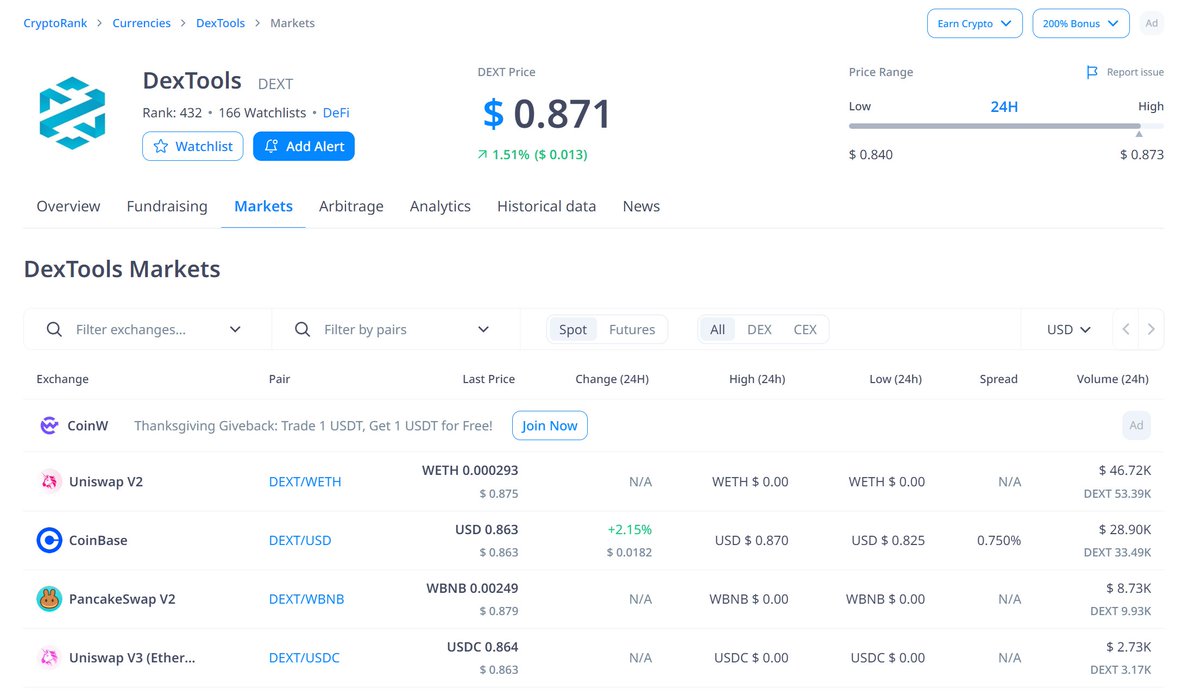Sort by Change (24H) column header
The image size is (1200, 695).
[x=612, y=379]
